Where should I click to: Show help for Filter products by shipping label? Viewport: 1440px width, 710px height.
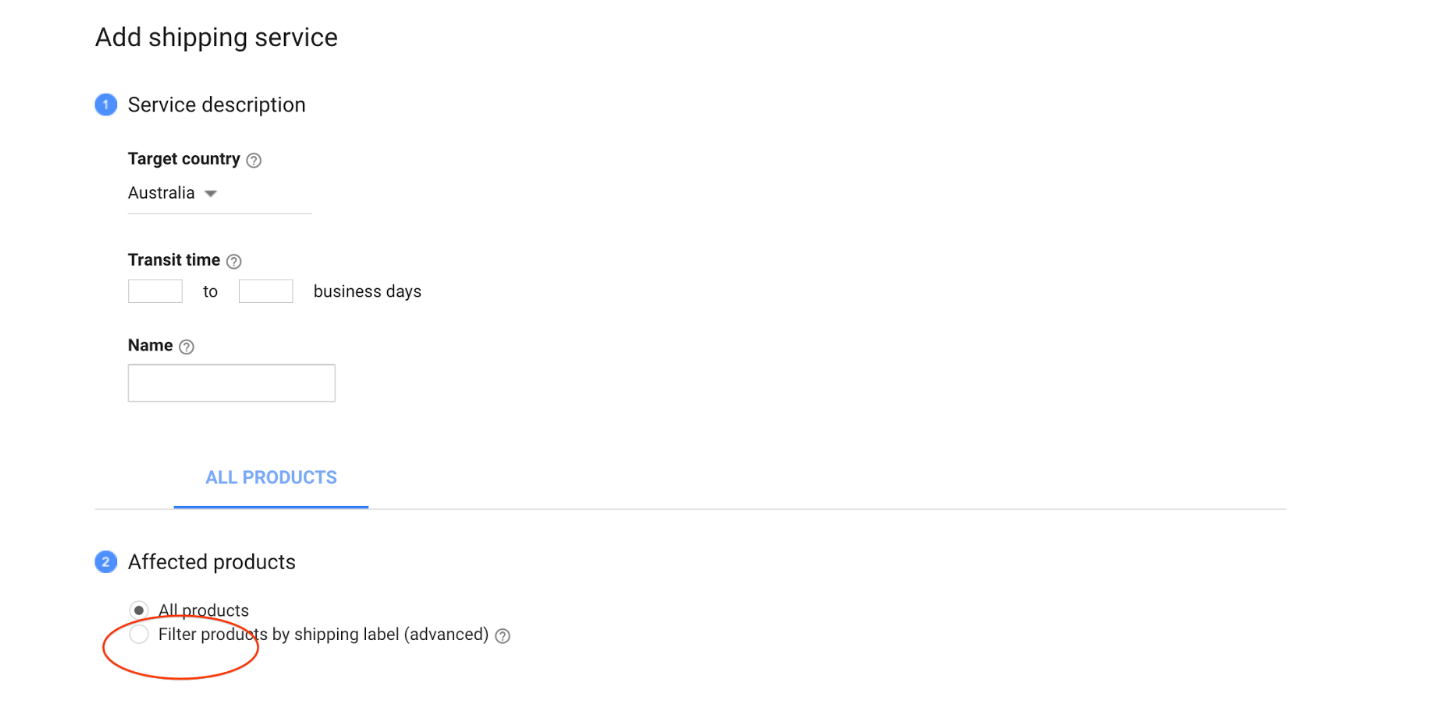[x=503, y=636]
